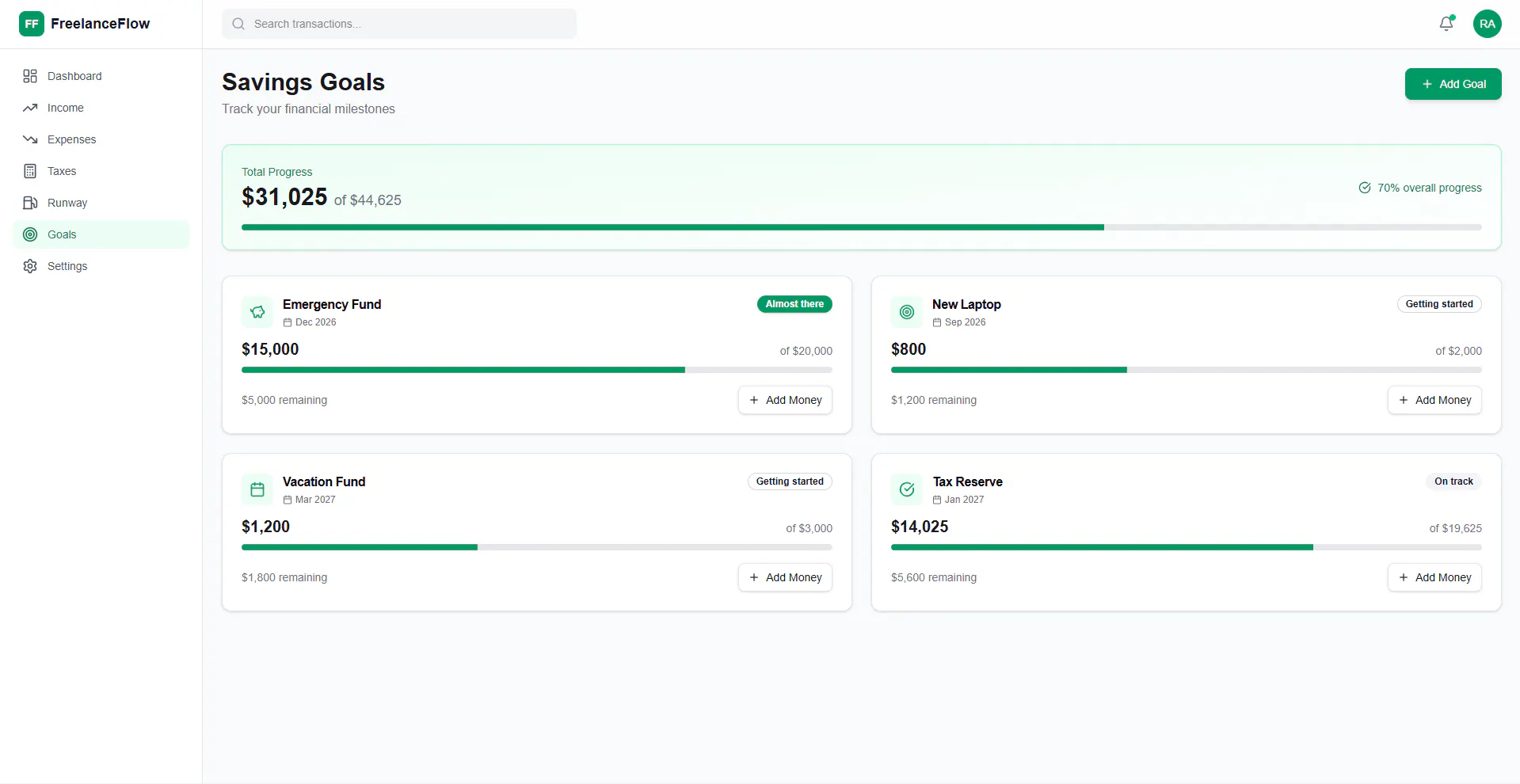The width and height of the screenshot is (1520, 784).
Task: Click the Tax Reserve check-circle icon
Action: point(907,489)
